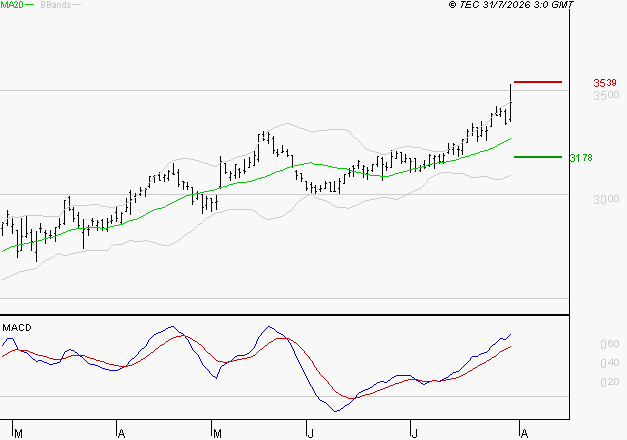This screenshot has width=627, height=440.
Task: Click the first M month marker
Action: tap(18, 433)
